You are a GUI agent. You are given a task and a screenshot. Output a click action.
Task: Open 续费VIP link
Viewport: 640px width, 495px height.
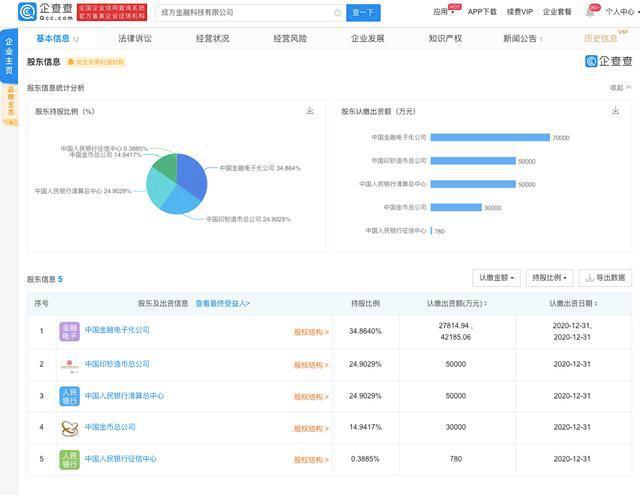pyautogui.click(x=520, y=12)
